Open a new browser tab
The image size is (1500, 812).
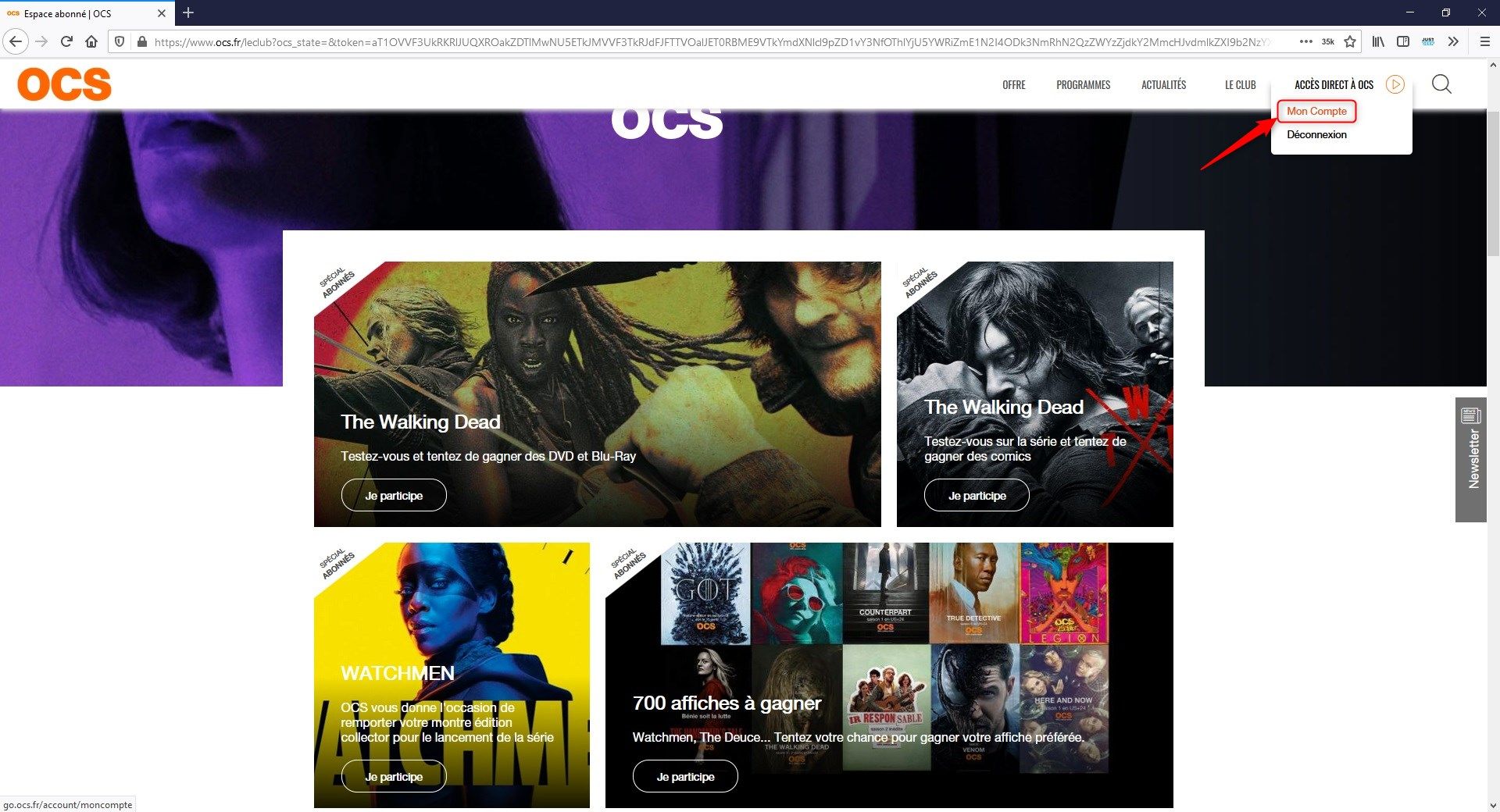(x=187, y=12)
